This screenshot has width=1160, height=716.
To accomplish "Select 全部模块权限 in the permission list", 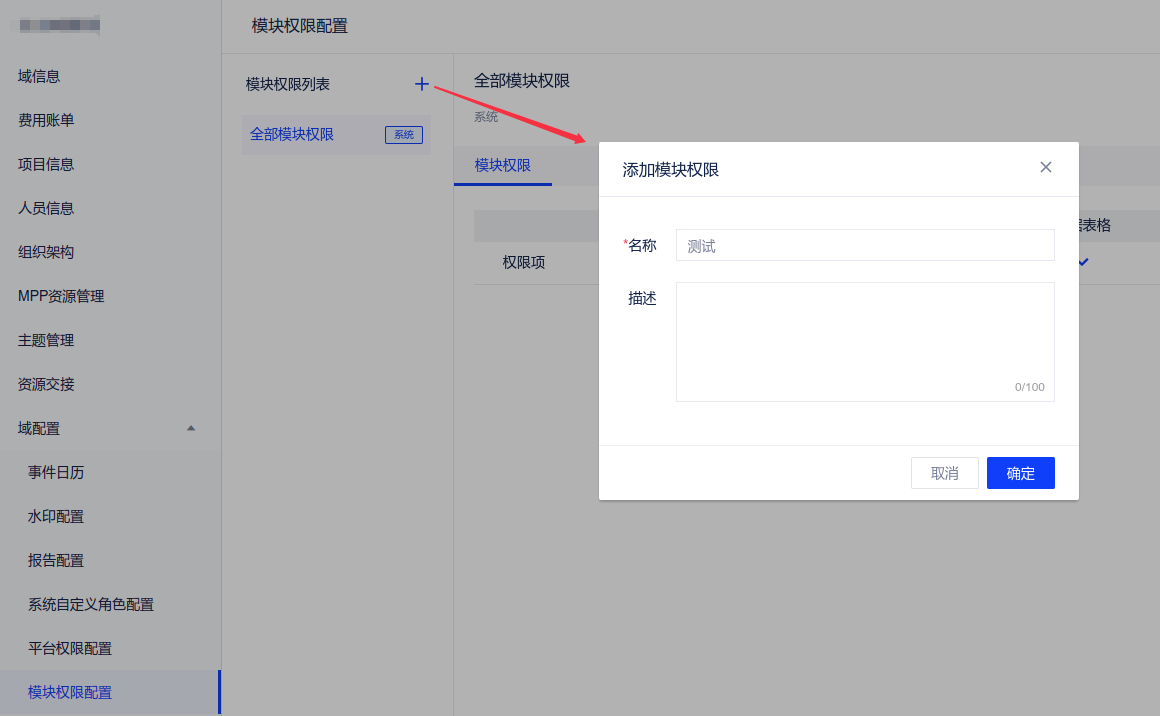I will (292, 134).
